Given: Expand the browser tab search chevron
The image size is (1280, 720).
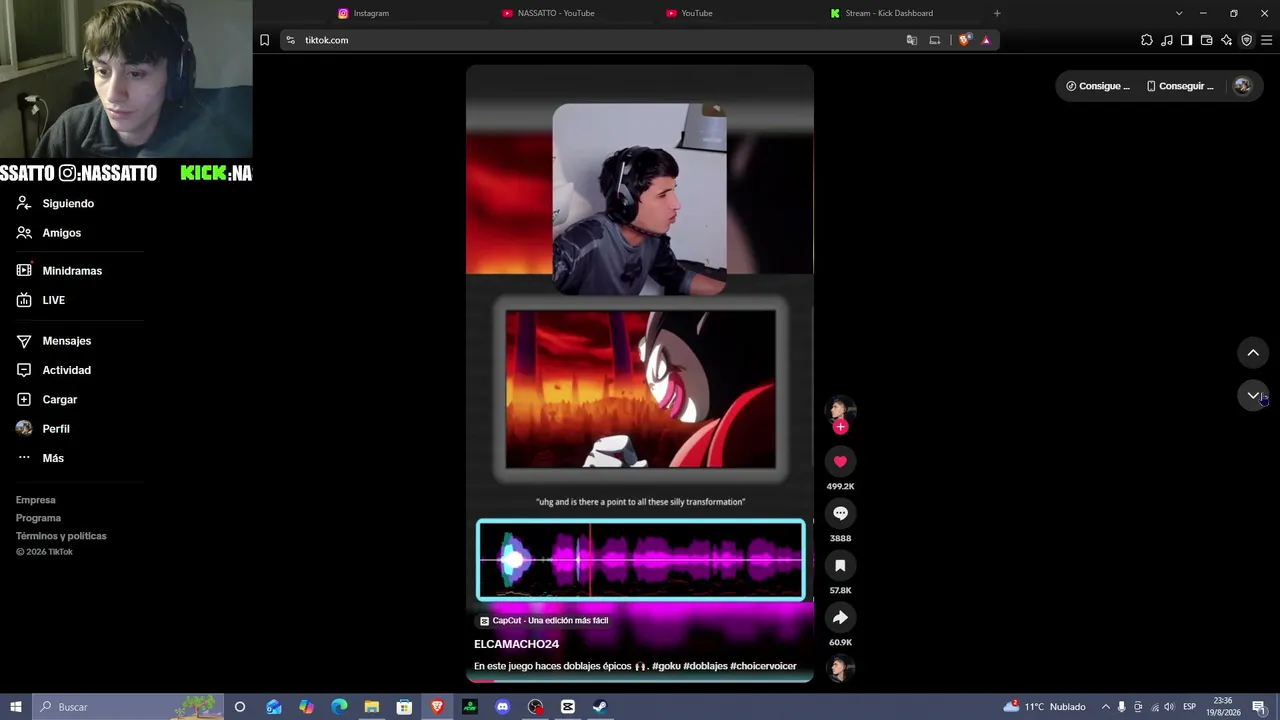Looking at the screenshot, I should tap(1179, 13).
